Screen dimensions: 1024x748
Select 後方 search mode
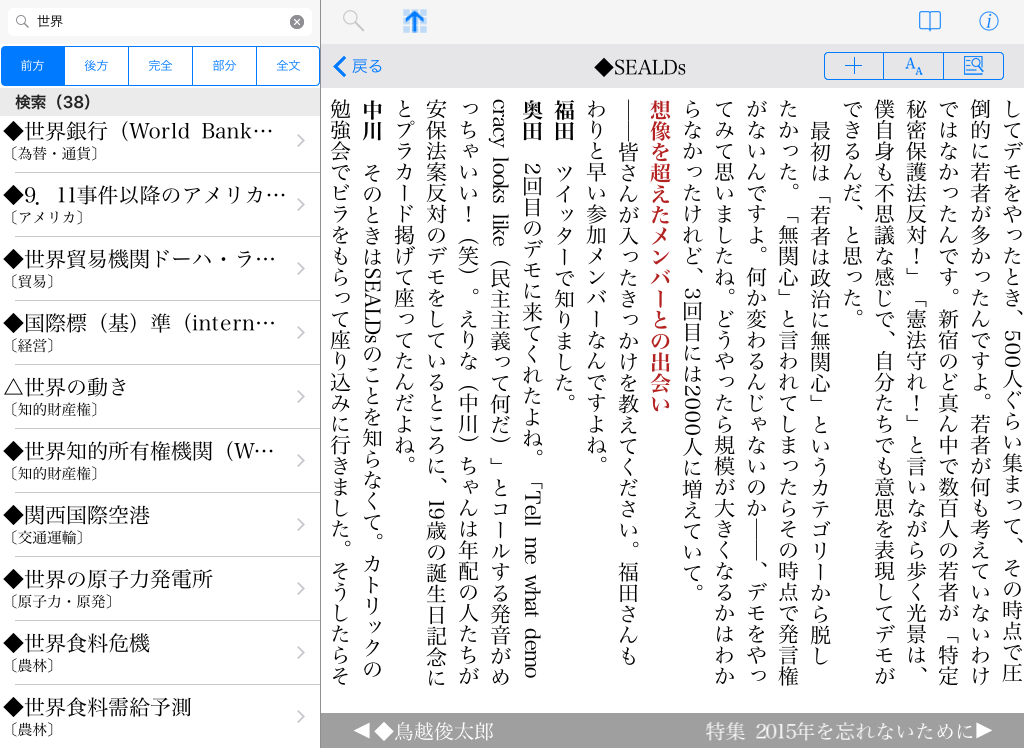(x=96, y=66)
